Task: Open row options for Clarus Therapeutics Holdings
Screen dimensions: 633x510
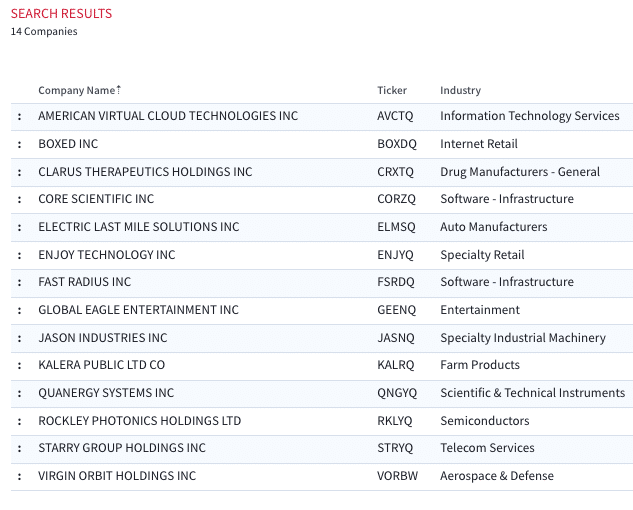Action: [x=19, y=172]
